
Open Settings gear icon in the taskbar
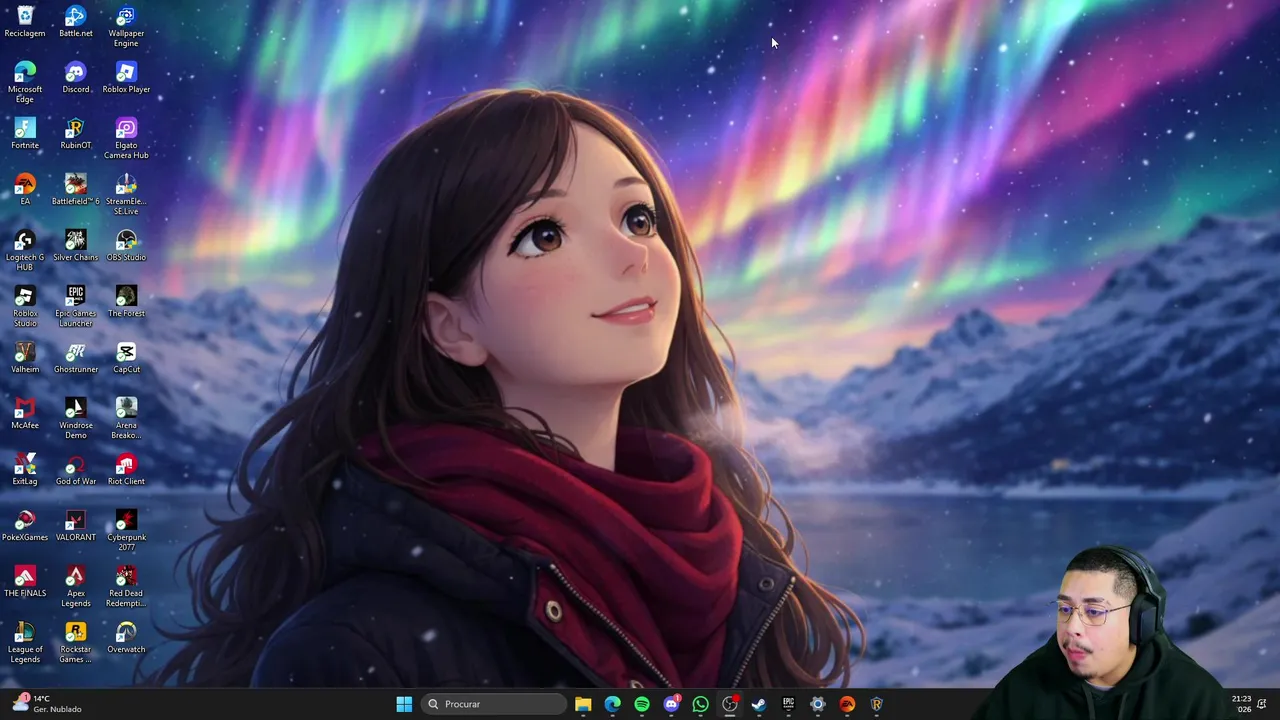818,704
